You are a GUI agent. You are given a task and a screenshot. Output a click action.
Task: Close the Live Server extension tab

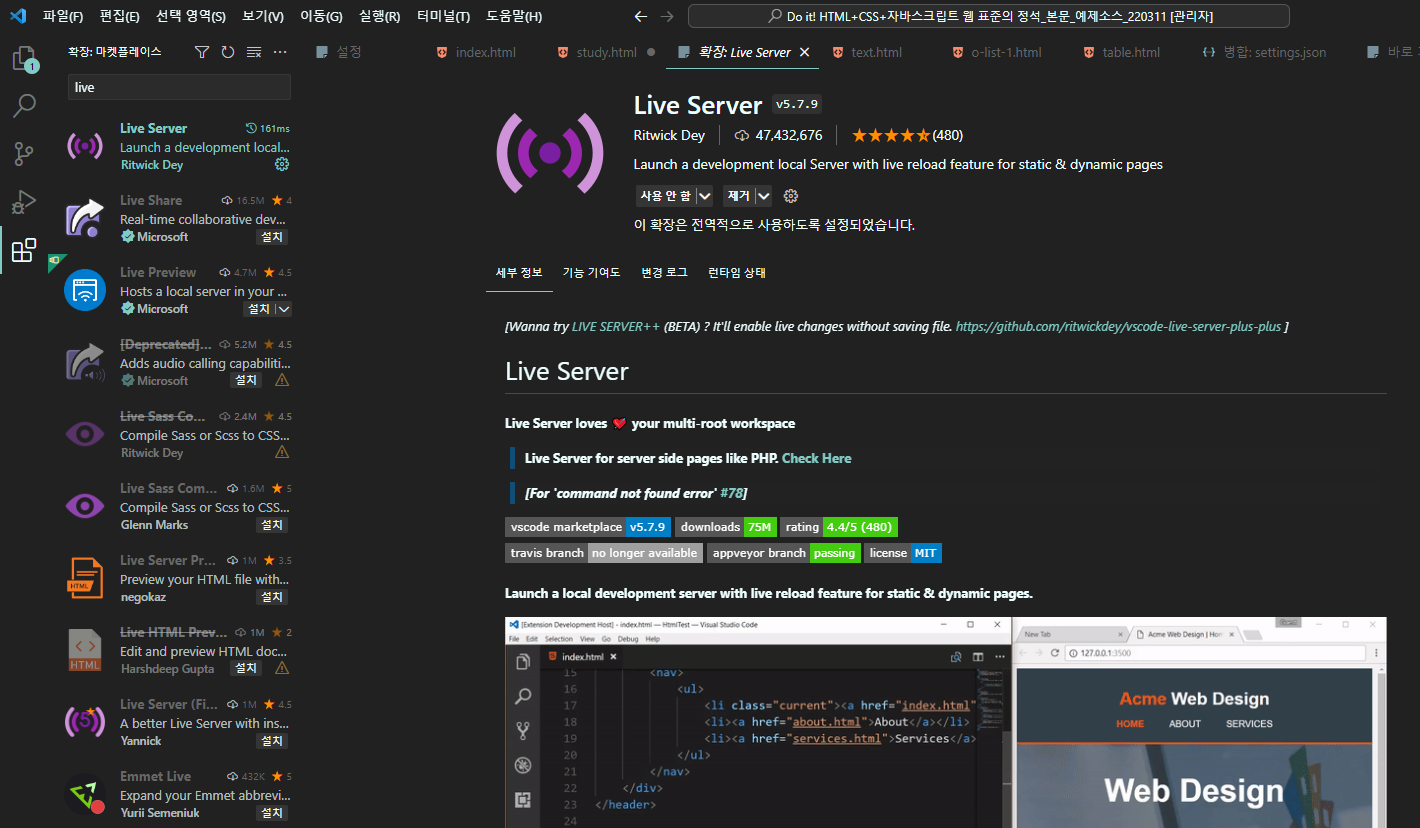coord(804,52)
